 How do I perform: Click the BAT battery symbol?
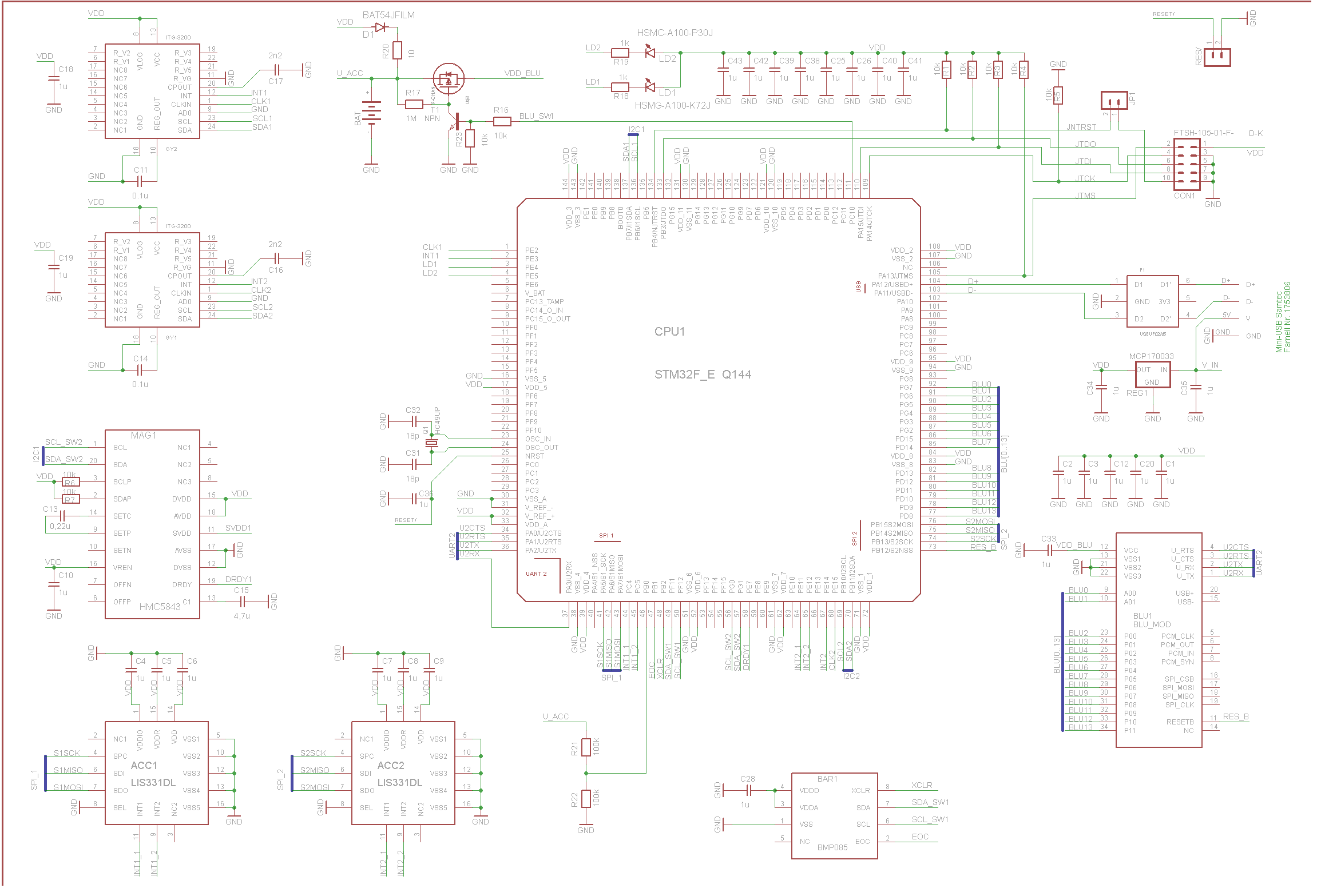371,113
